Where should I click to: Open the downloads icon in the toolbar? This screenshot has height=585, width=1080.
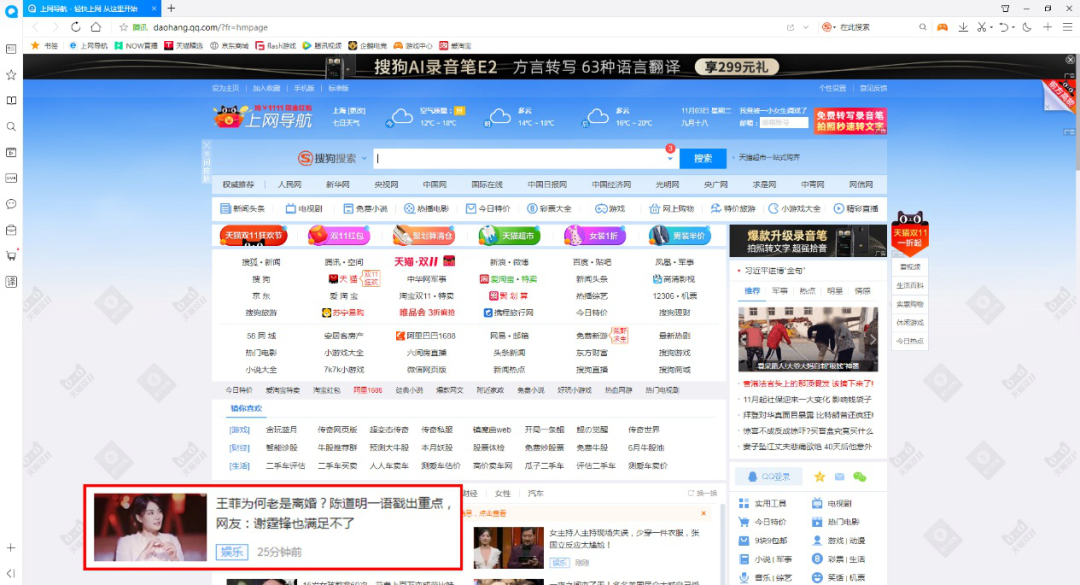pos(963,27)
